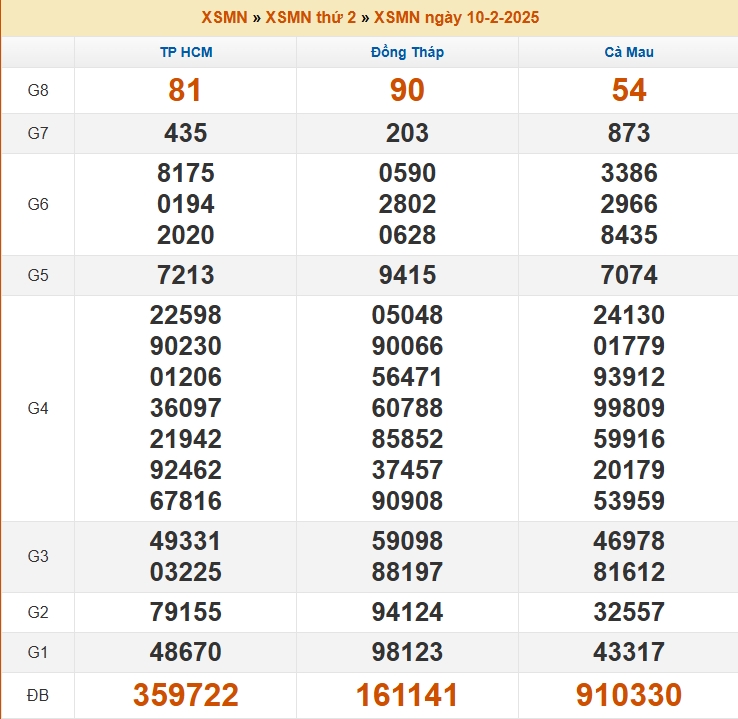The height and width of the screenshot is (719, 738).
Task: Click G3 number 88197
Action: [407, 572]
